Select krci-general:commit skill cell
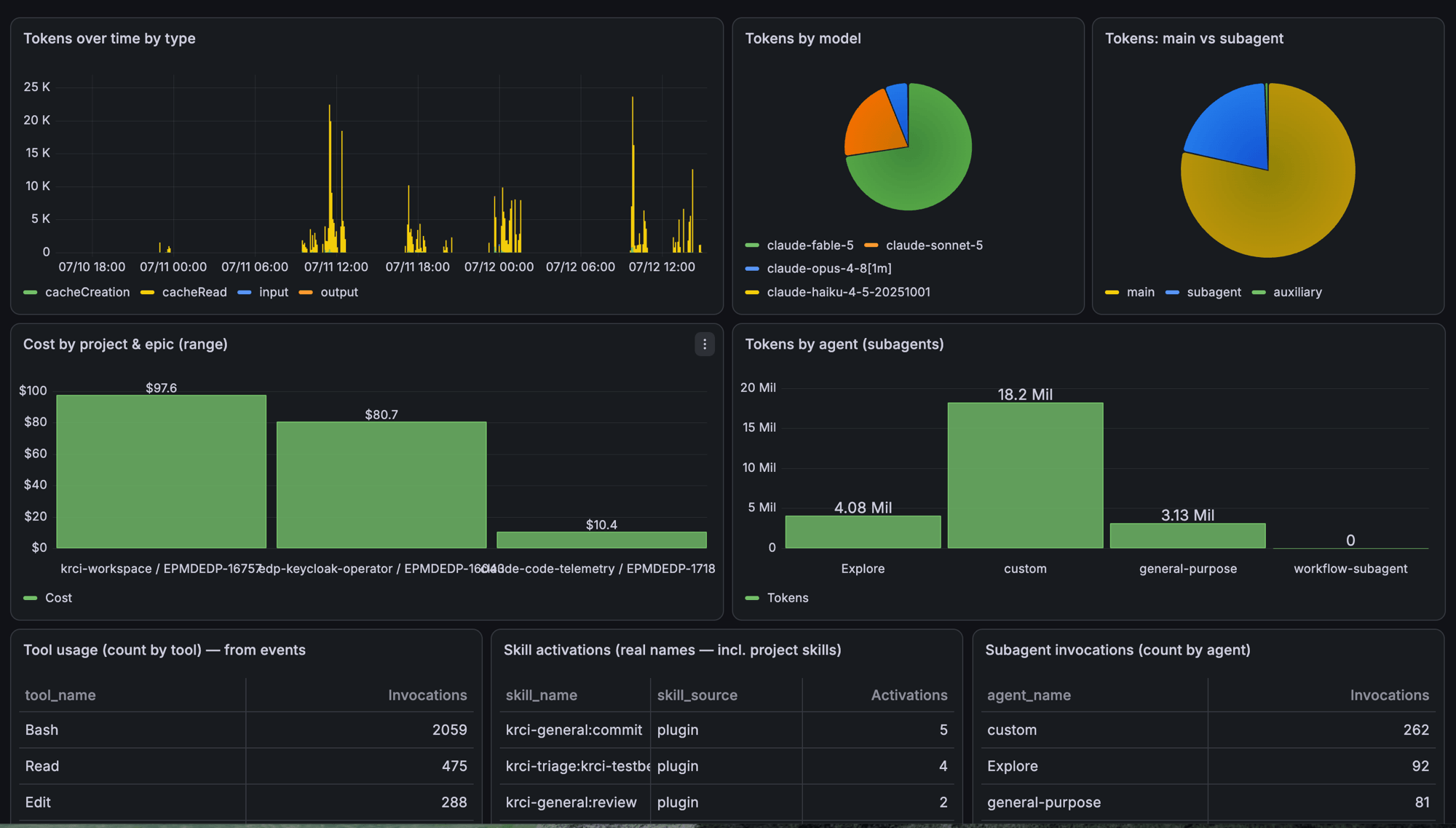The height and width of the screenshot is (828, 1456). [574, 730]
